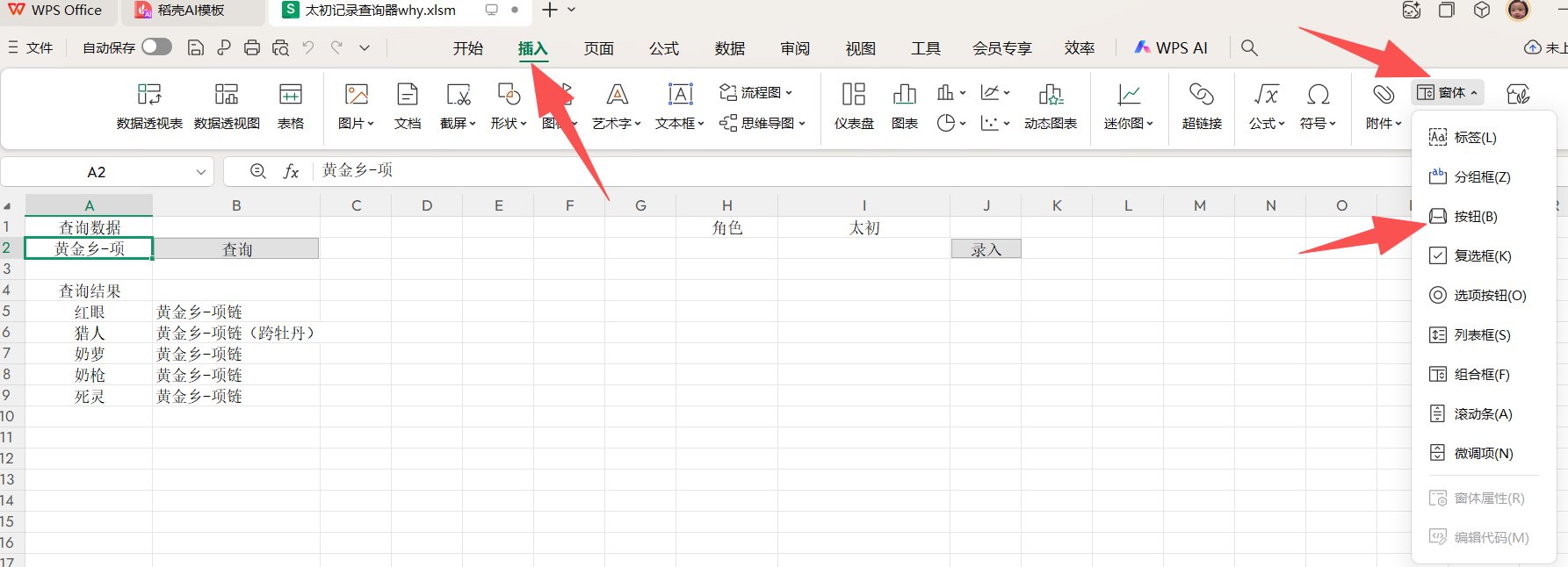This screenshot has width=1568, height=567.
Task: Click the save file icon
Action: [x=196, y=47]
